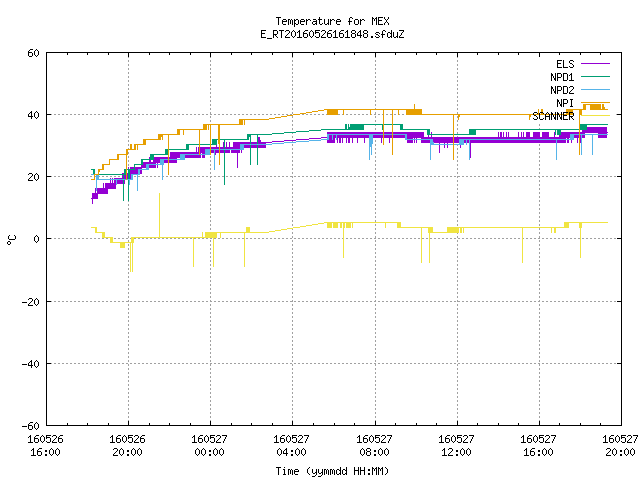
Task: Click the NPD2 legend label
Action: click(x=562, y=90)
